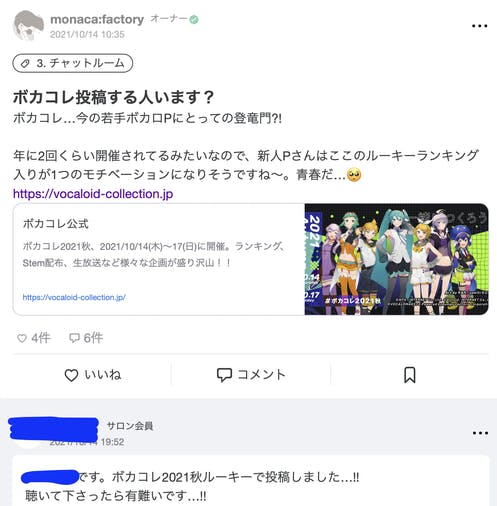Open the ボカコレ公式 link preview card
This screenshot has height=506, width=497.
point(251,259)
